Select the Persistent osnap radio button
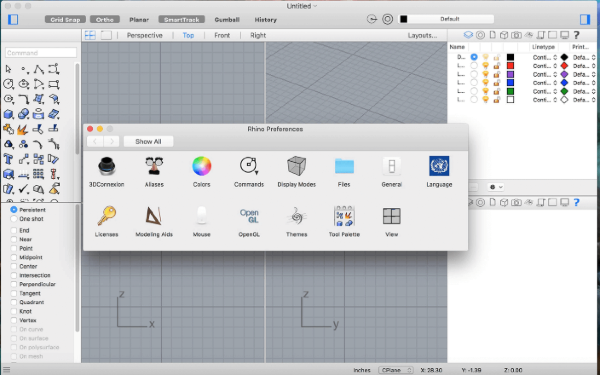 14,210
